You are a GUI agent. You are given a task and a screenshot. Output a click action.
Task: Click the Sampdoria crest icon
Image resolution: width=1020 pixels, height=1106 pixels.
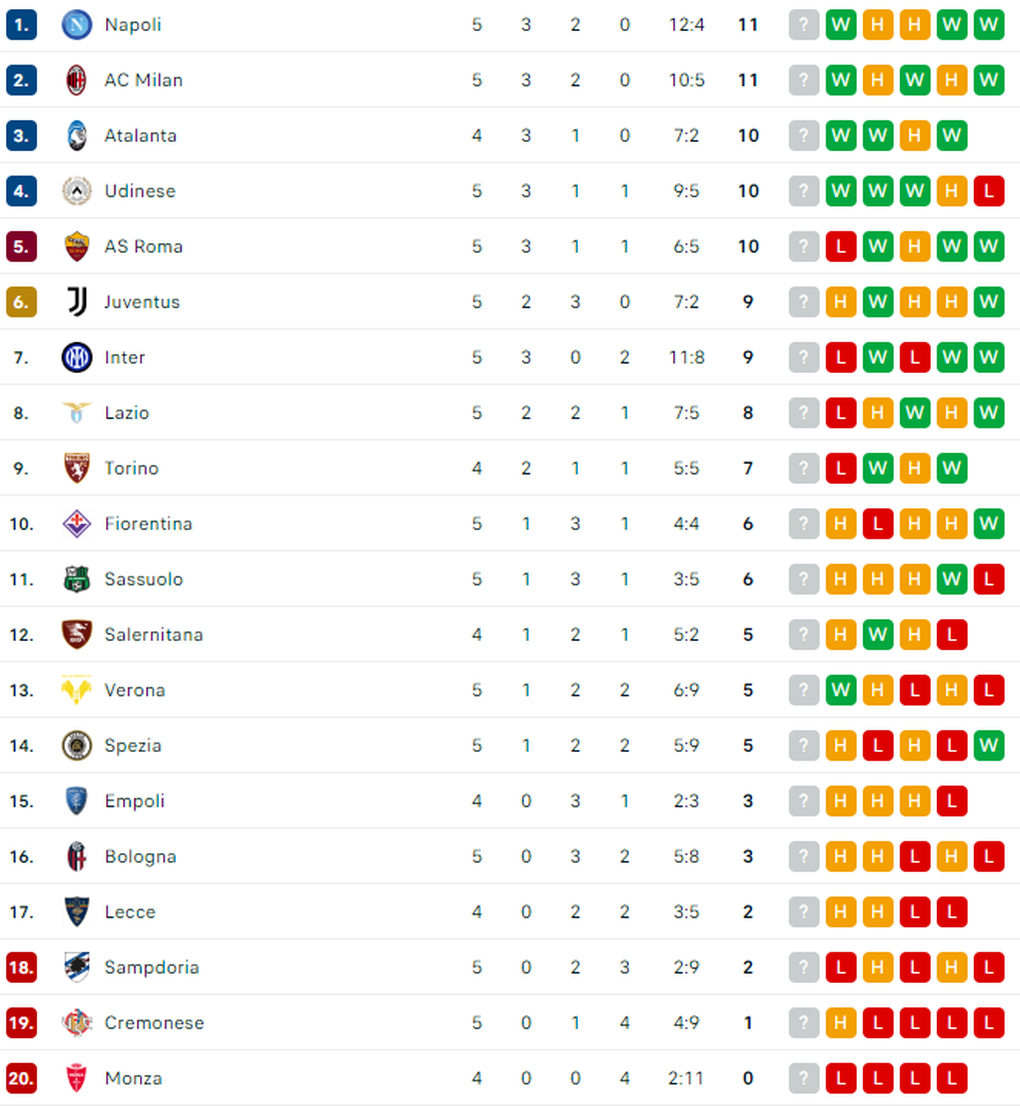(76, 967)
